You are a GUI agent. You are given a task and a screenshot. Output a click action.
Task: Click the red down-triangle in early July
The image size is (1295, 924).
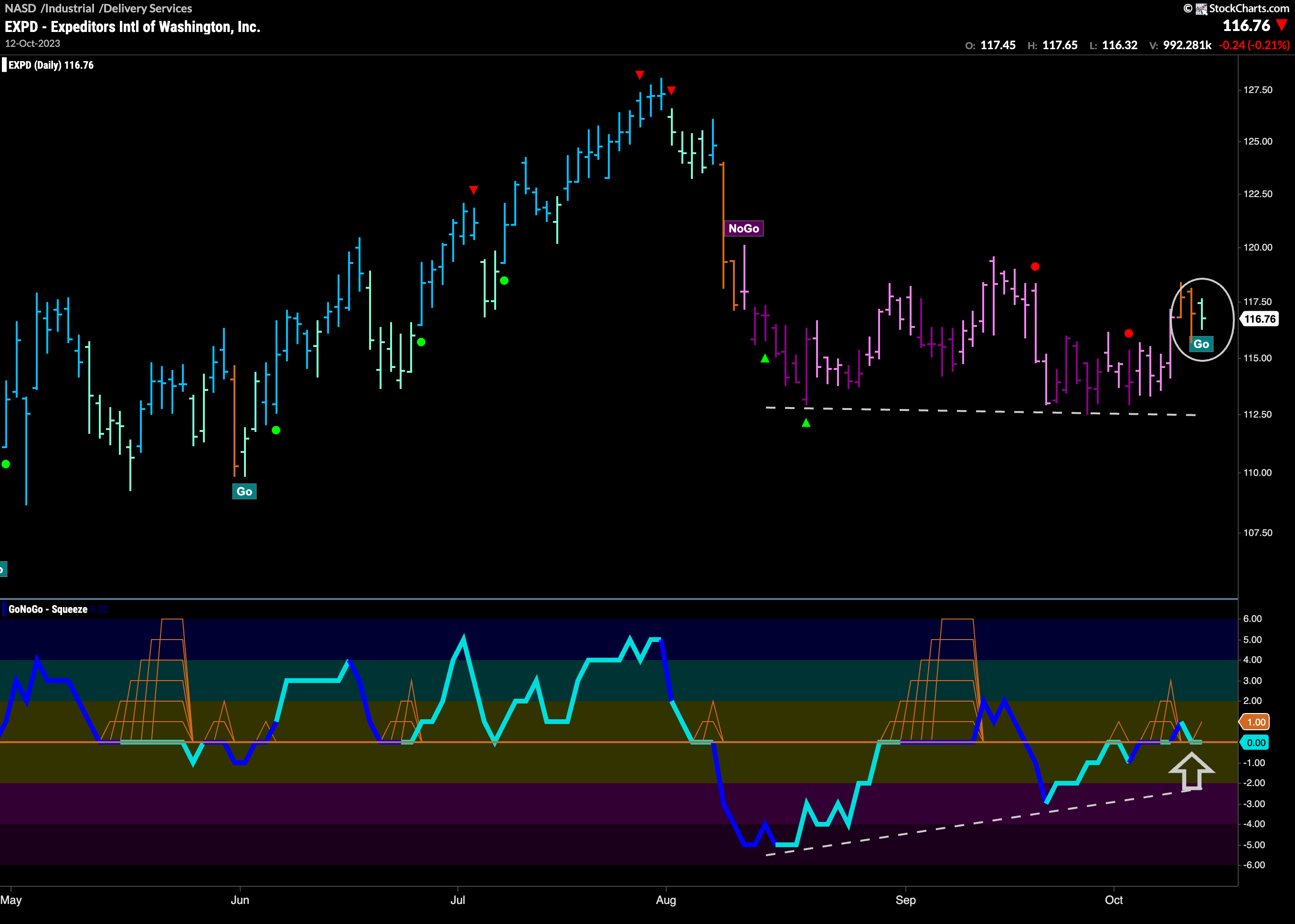click(x=474, y=189)
